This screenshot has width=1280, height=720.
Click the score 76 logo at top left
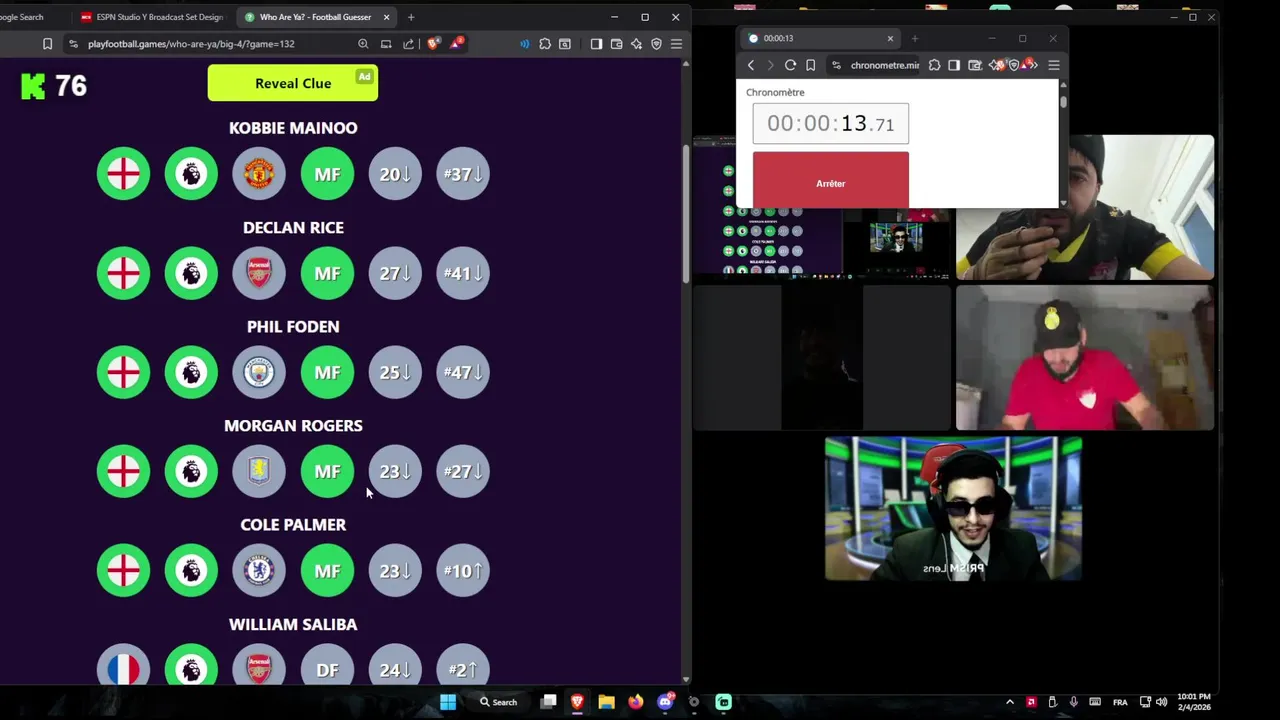click(54, 86)
